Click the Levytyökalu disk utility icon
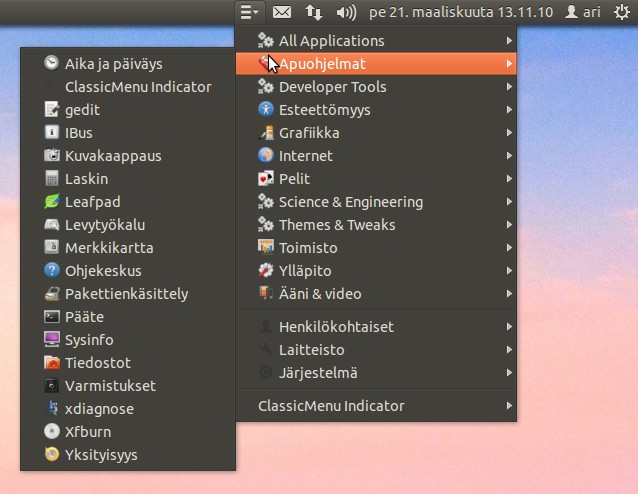638x494 pixels. coord(52,225)
